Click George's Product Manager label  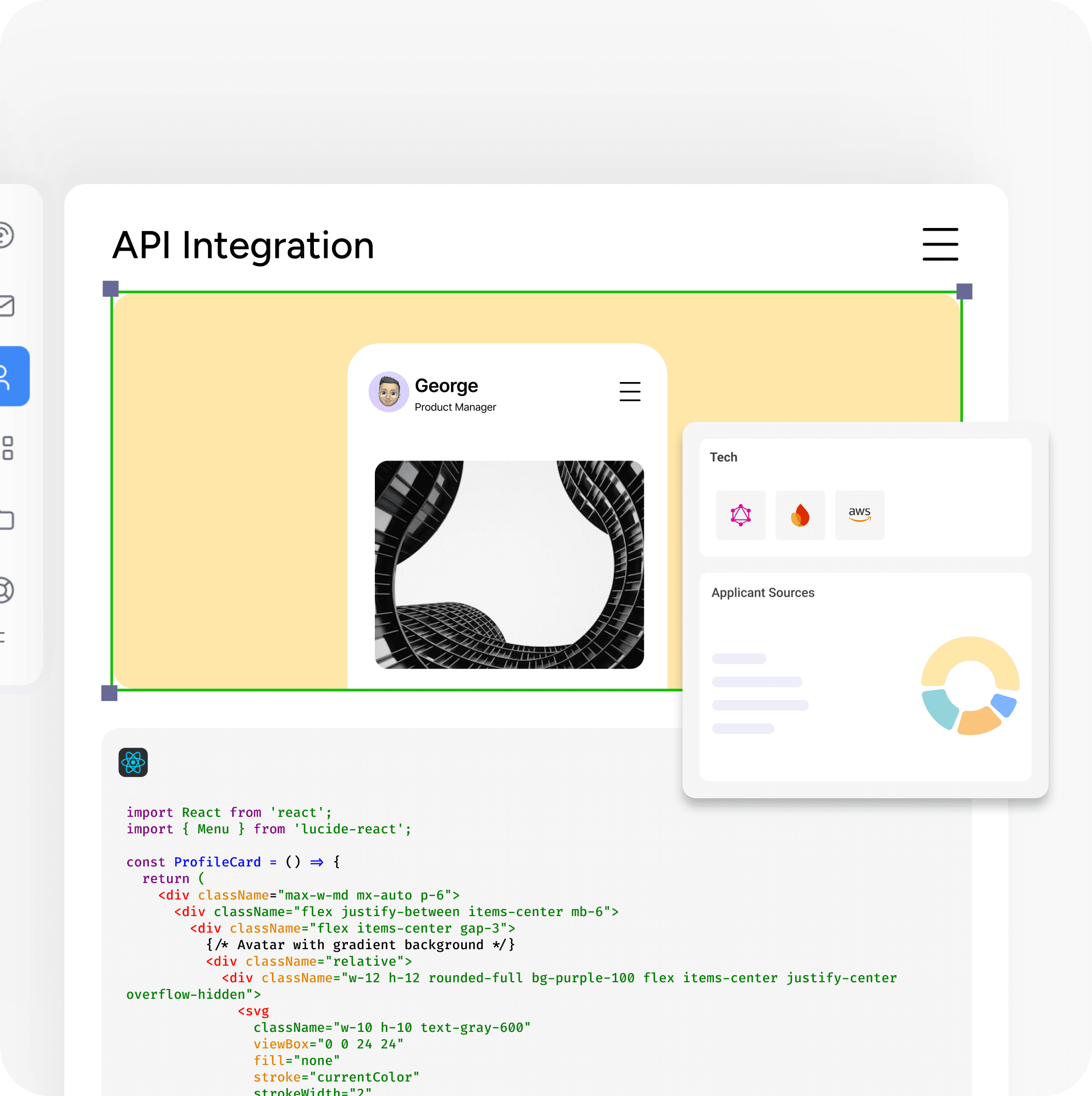[x=455, y=407]
